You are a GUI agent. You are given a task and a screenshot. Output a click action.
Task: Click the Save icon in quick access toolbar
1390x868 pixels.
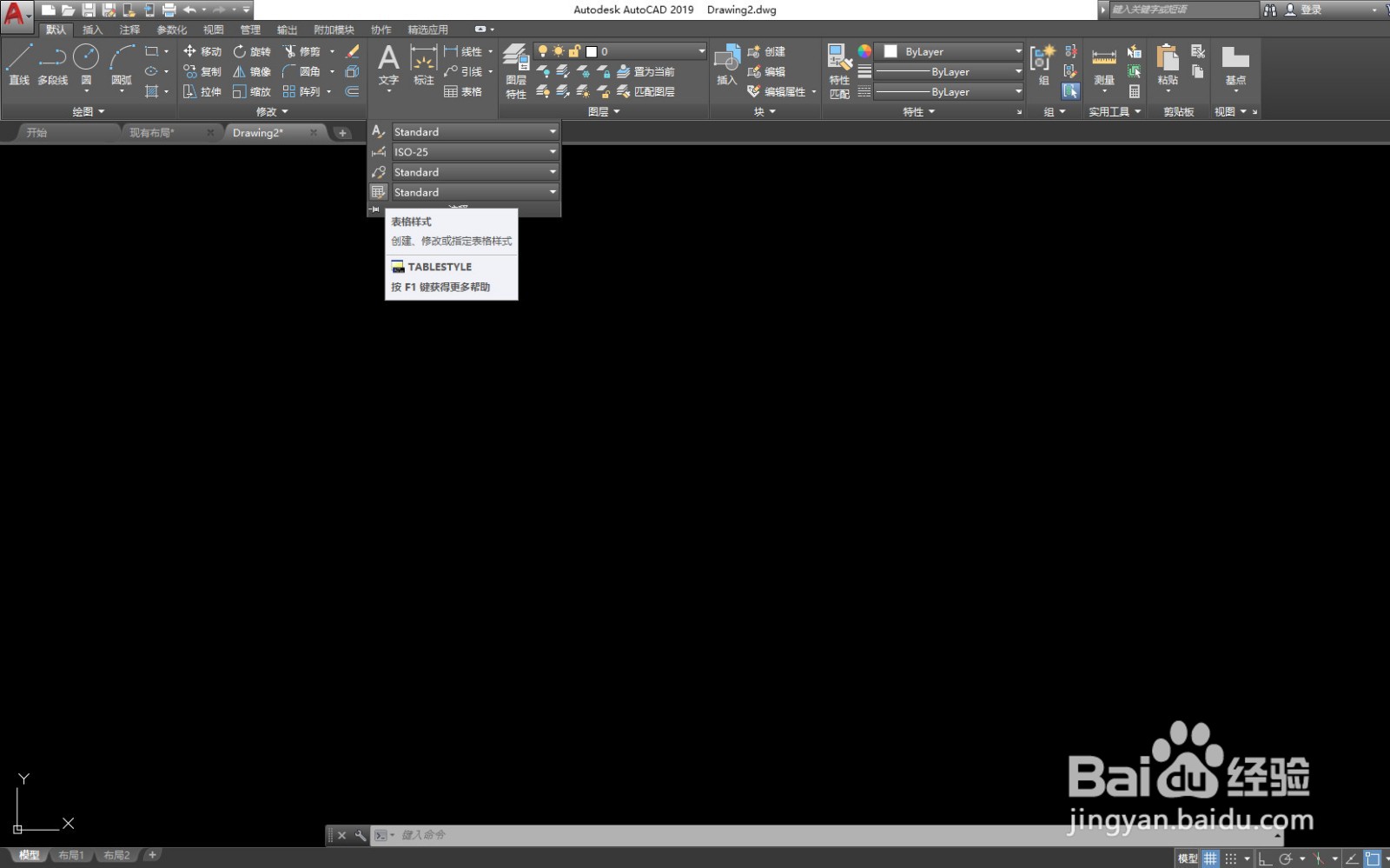click(x=89, y=10)
